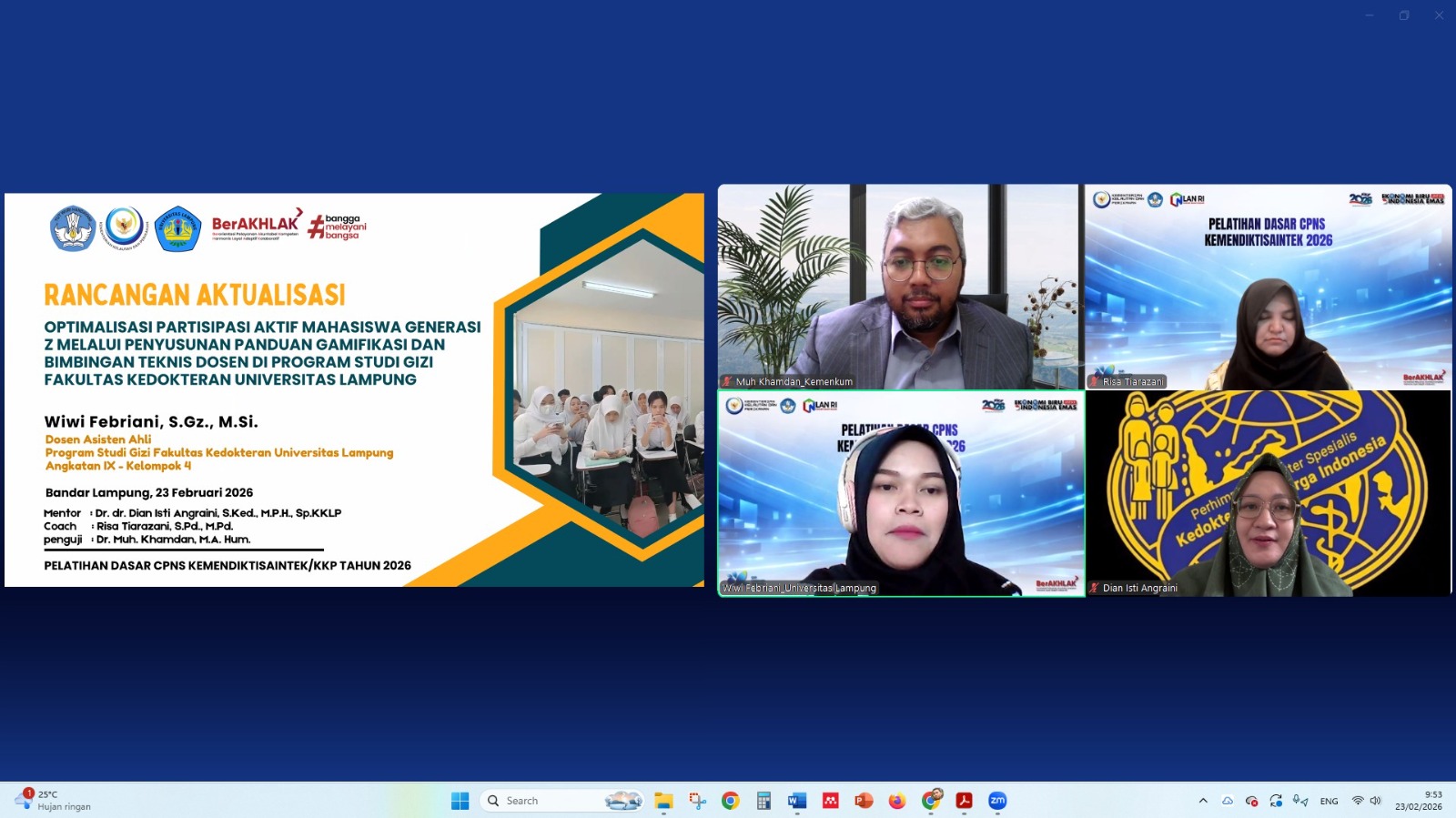Select Muh Khamdan_Kemenkum's video tile
The height and width of the screenshot is (818, 1456).
[900, 287]
